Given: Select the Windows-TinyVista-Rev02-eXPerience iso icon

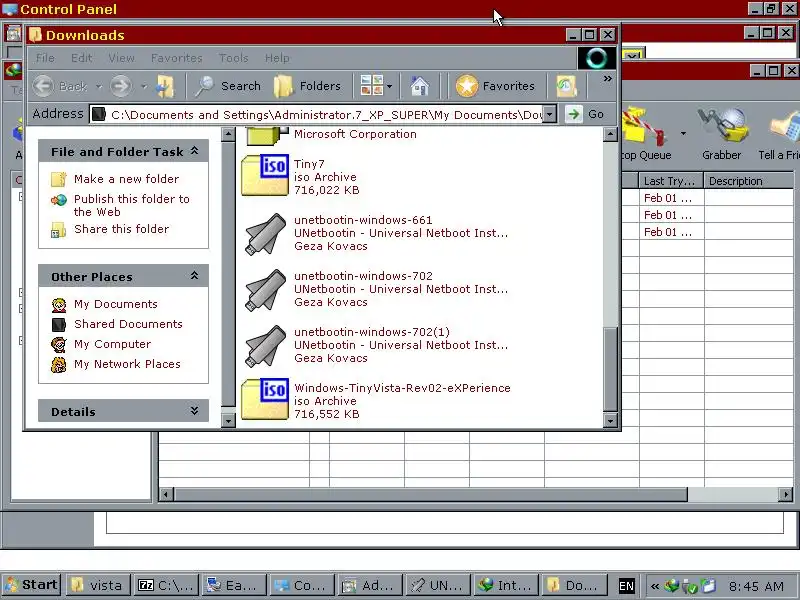Looking at the screenshot, I should point(265,399).
